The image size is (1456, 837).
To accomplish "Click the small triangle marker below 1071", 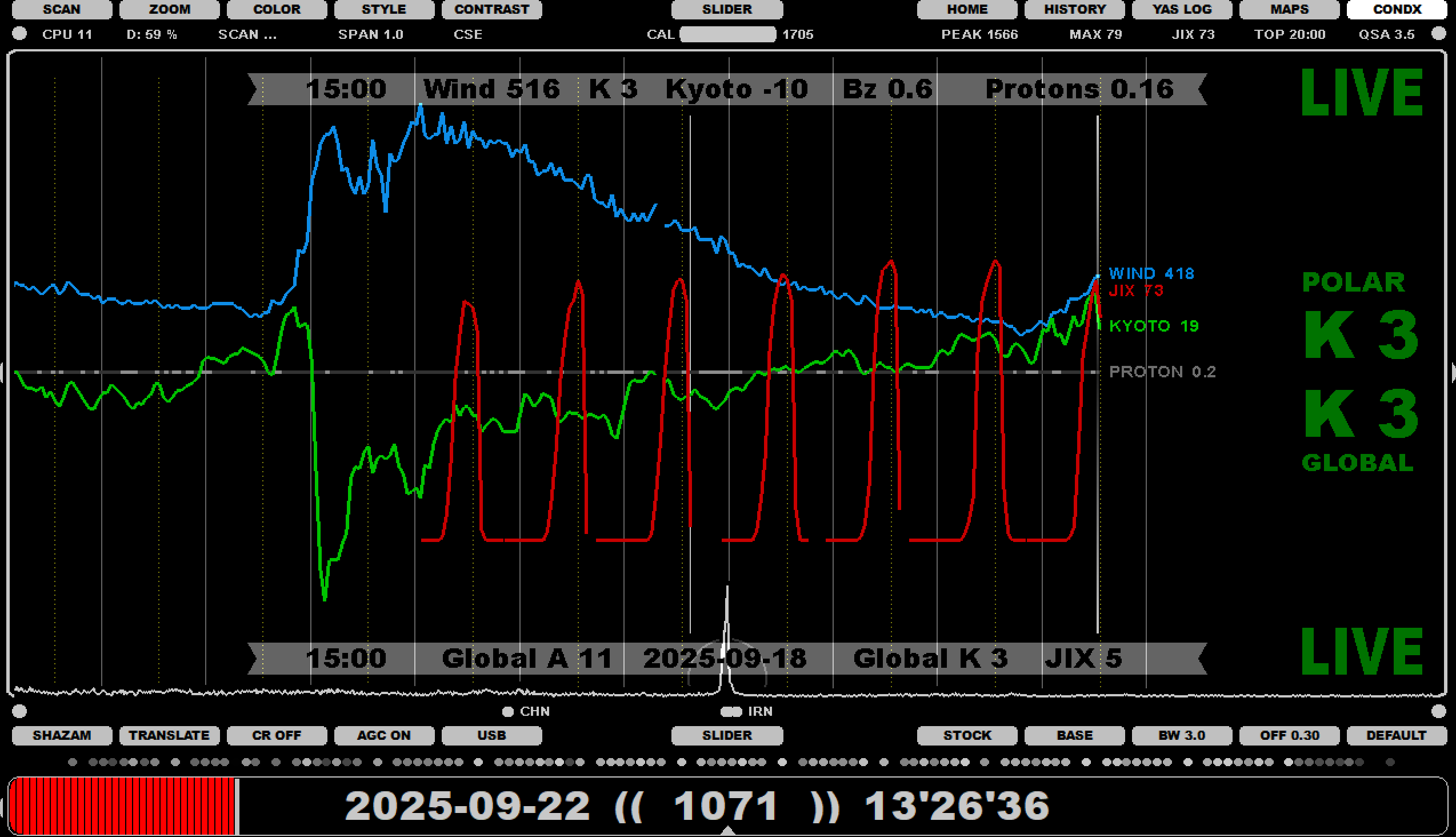I will pyautogui.click(x=727, y=831).
